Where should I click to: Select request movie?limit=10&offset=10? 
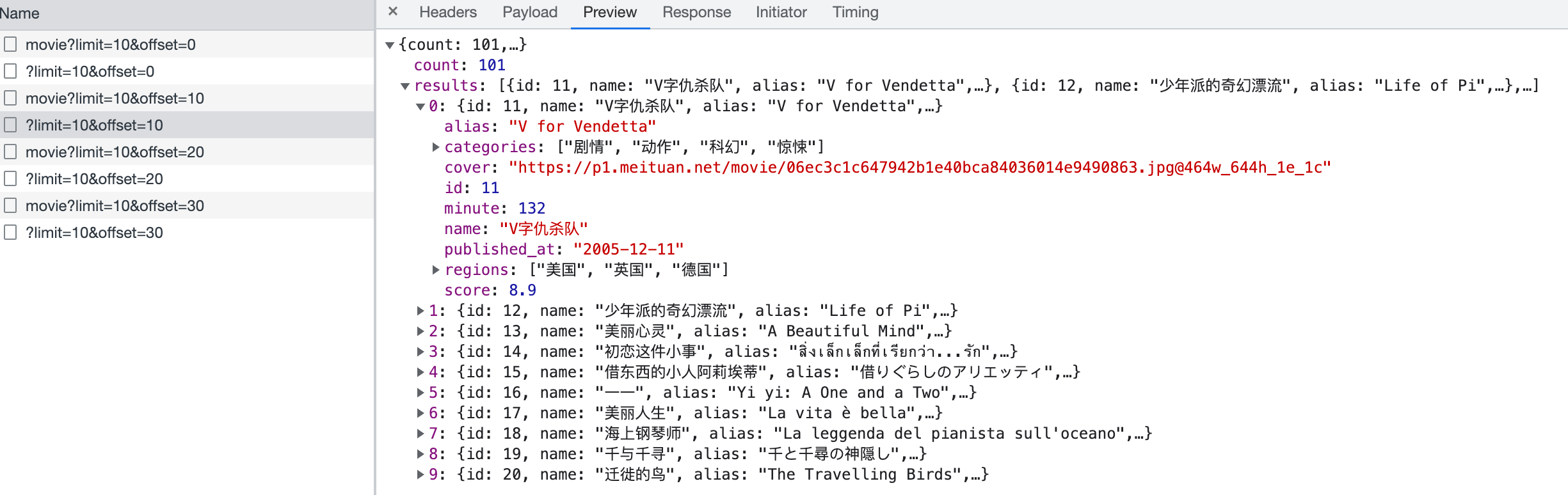115,98
